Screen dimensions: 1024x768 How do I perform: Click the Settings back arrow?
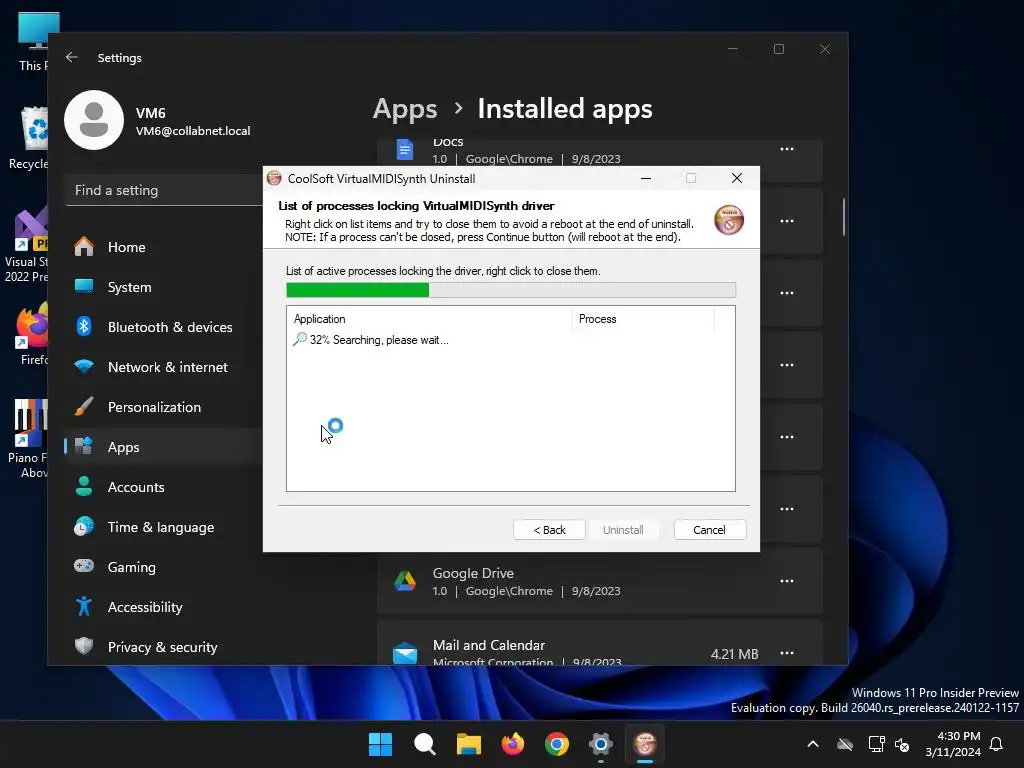[72, 57]
